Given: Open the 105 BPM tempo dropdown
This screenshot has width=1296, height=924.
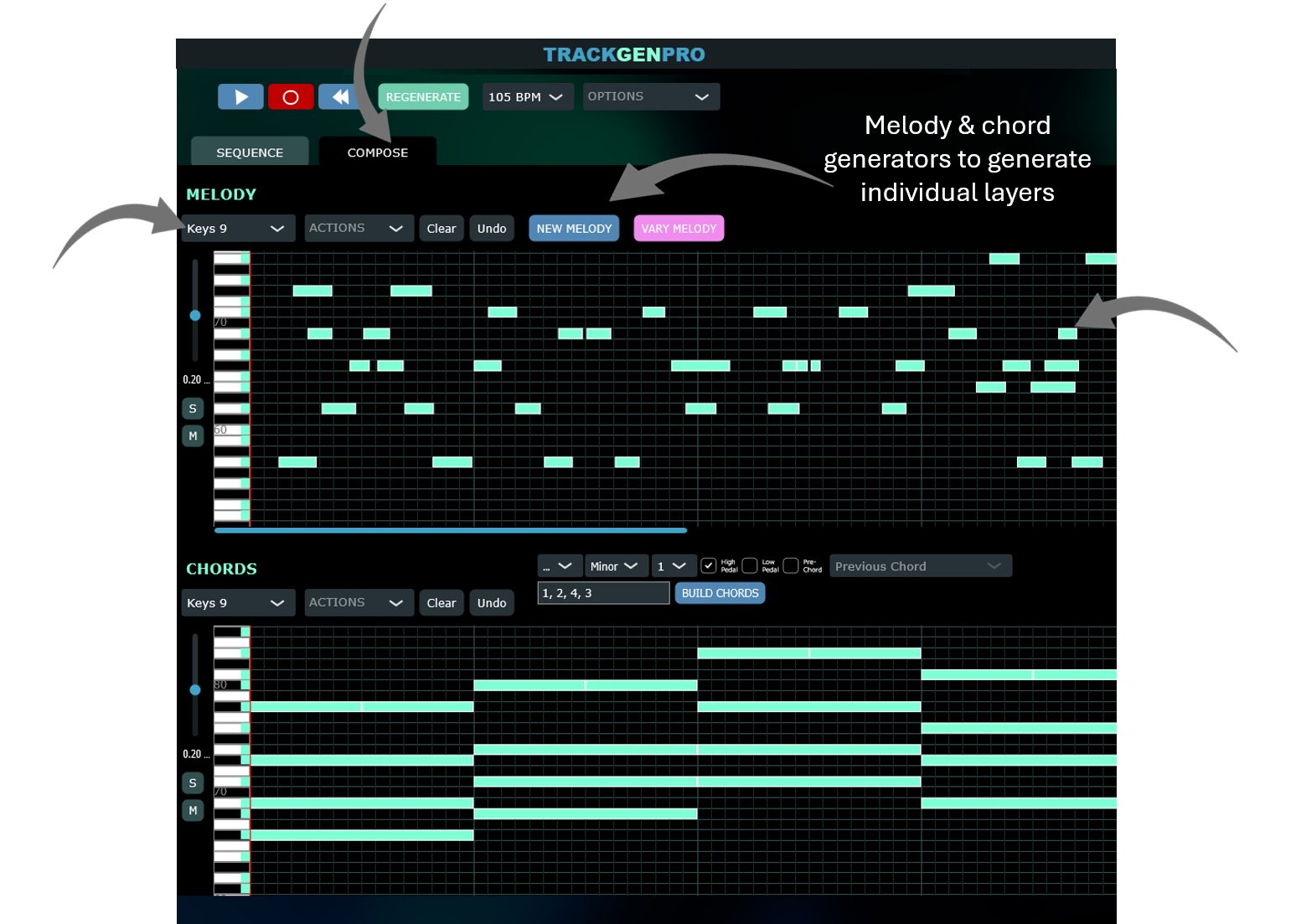Looking at the screenshot, I should pos(527,97).
